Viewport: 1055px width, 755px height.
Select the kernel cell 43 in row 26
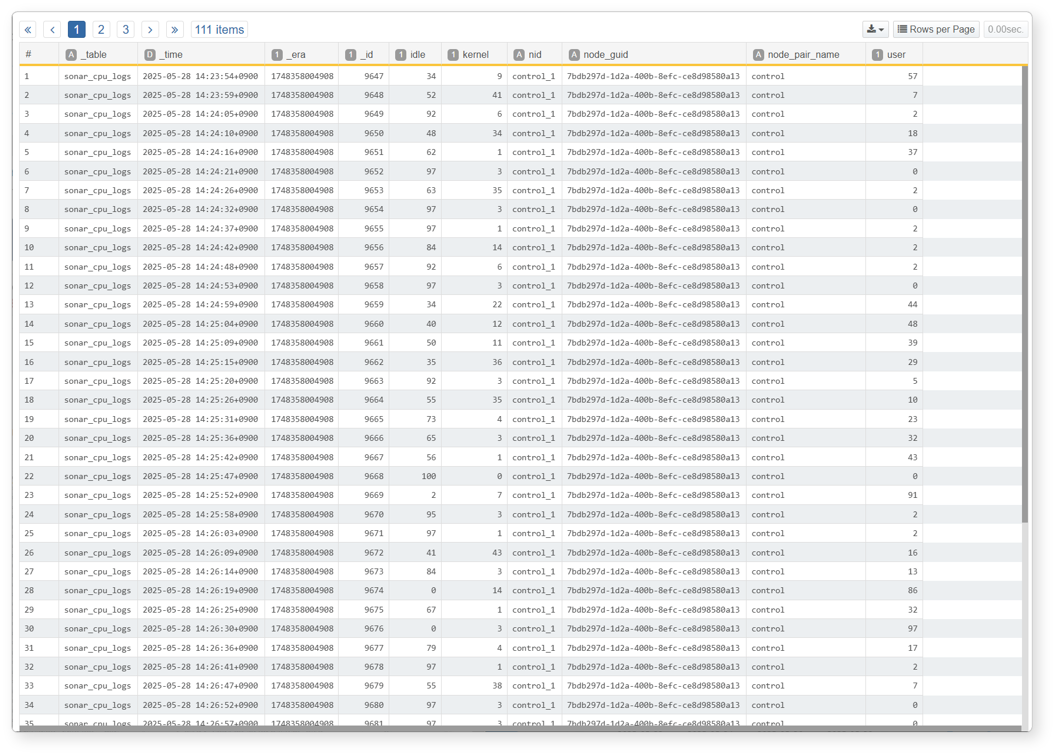(x=474, y=552)
